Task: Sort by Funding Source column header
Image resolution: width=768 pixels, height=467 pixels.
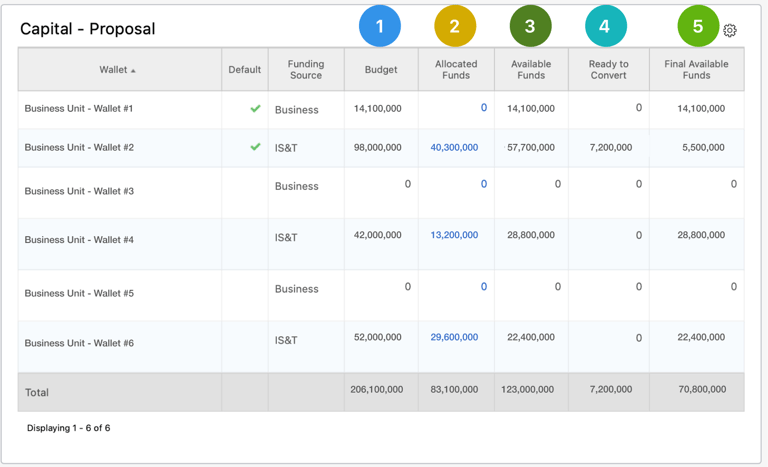Action: [x=305, y=70]
